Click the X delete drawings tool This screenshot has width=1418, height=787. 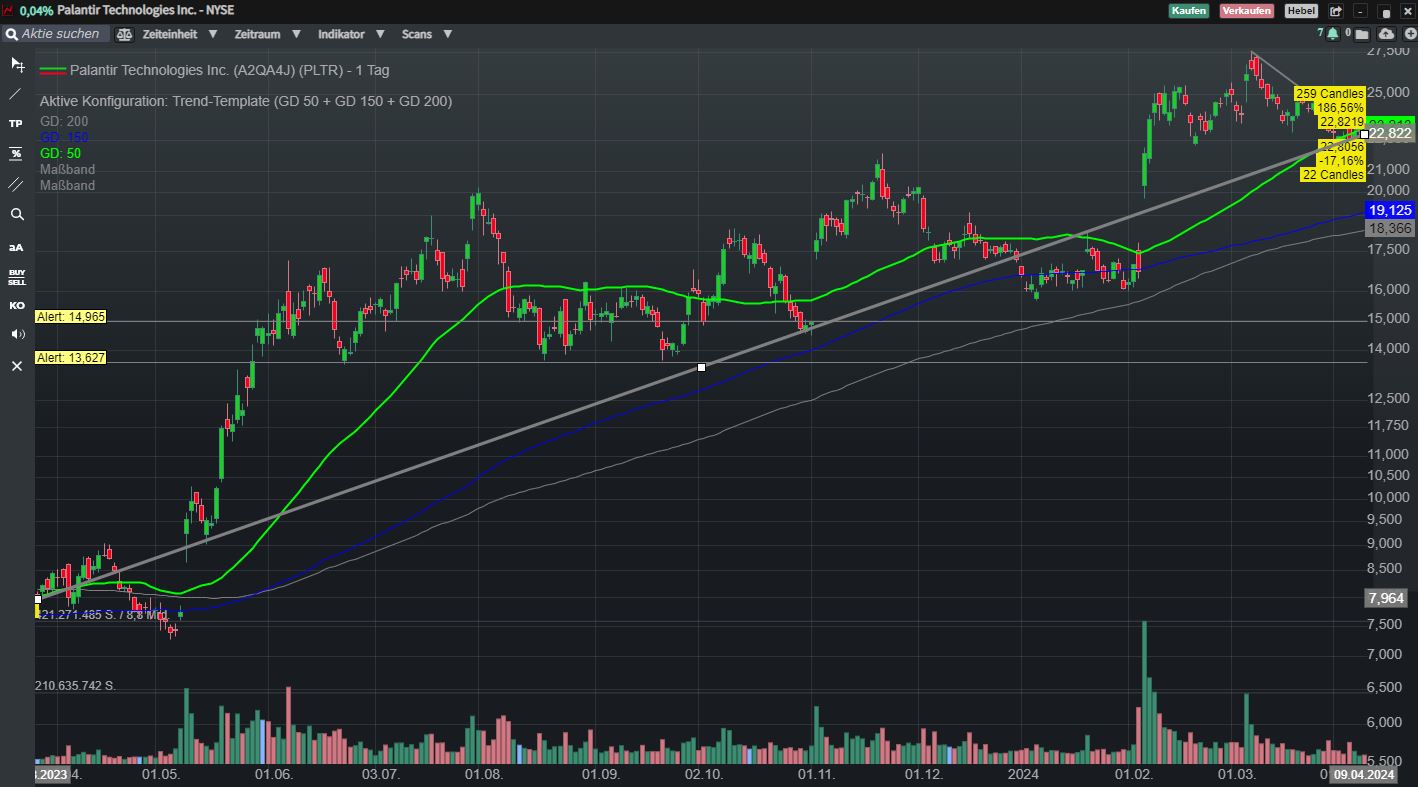tap(16, 367)
